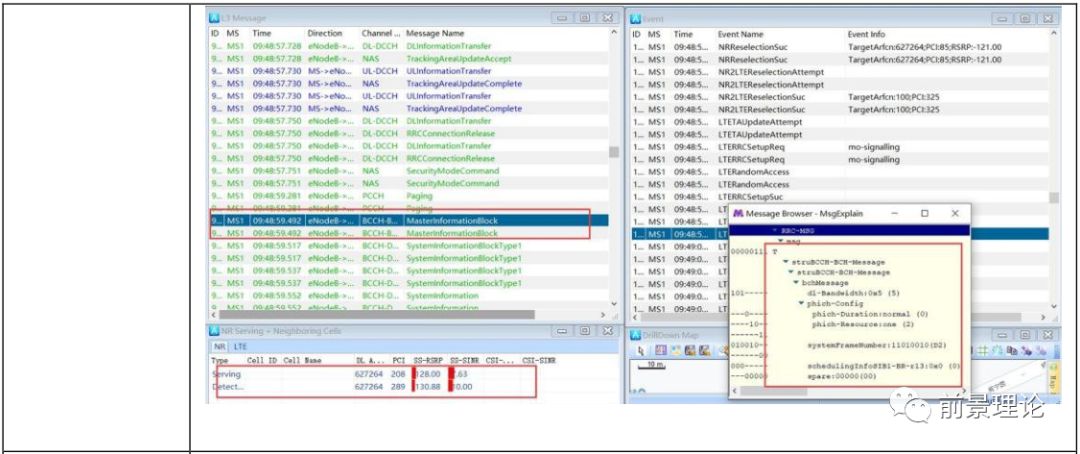1080x454 pixels.
Task: Switch to the NR tab in Serving Cells
Action: [x=220, y=347]
